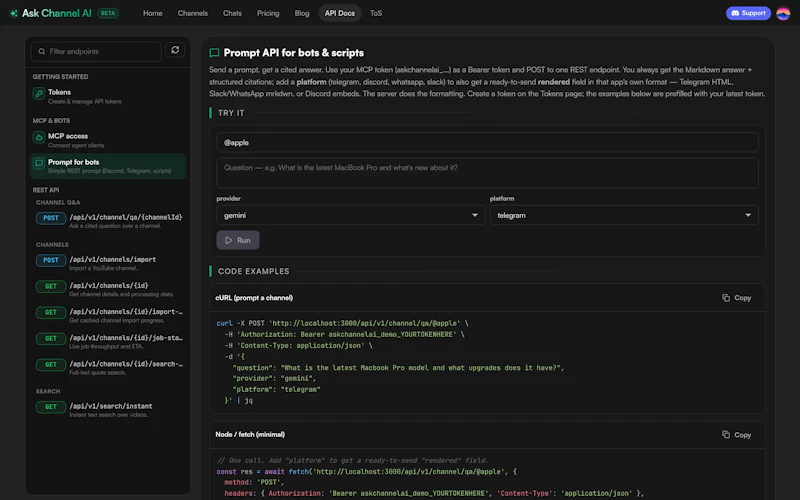Click the Run button

pyautogui.click(x=238, y=240)
